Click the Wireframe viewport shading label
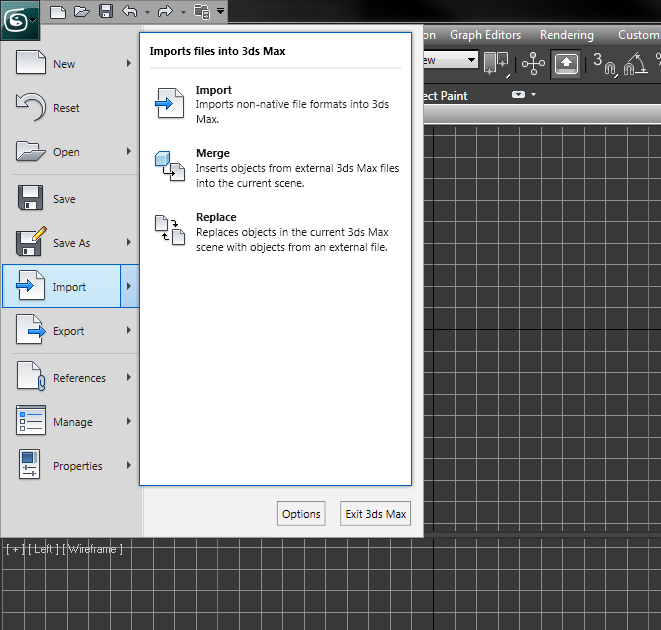 click(x=92, y=549)
